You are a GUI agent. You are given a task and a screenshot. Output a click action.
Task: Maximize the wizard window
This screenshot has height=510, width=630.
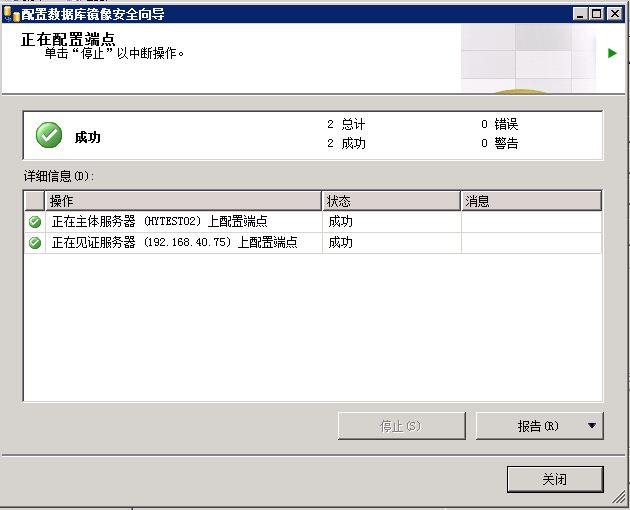597,14
